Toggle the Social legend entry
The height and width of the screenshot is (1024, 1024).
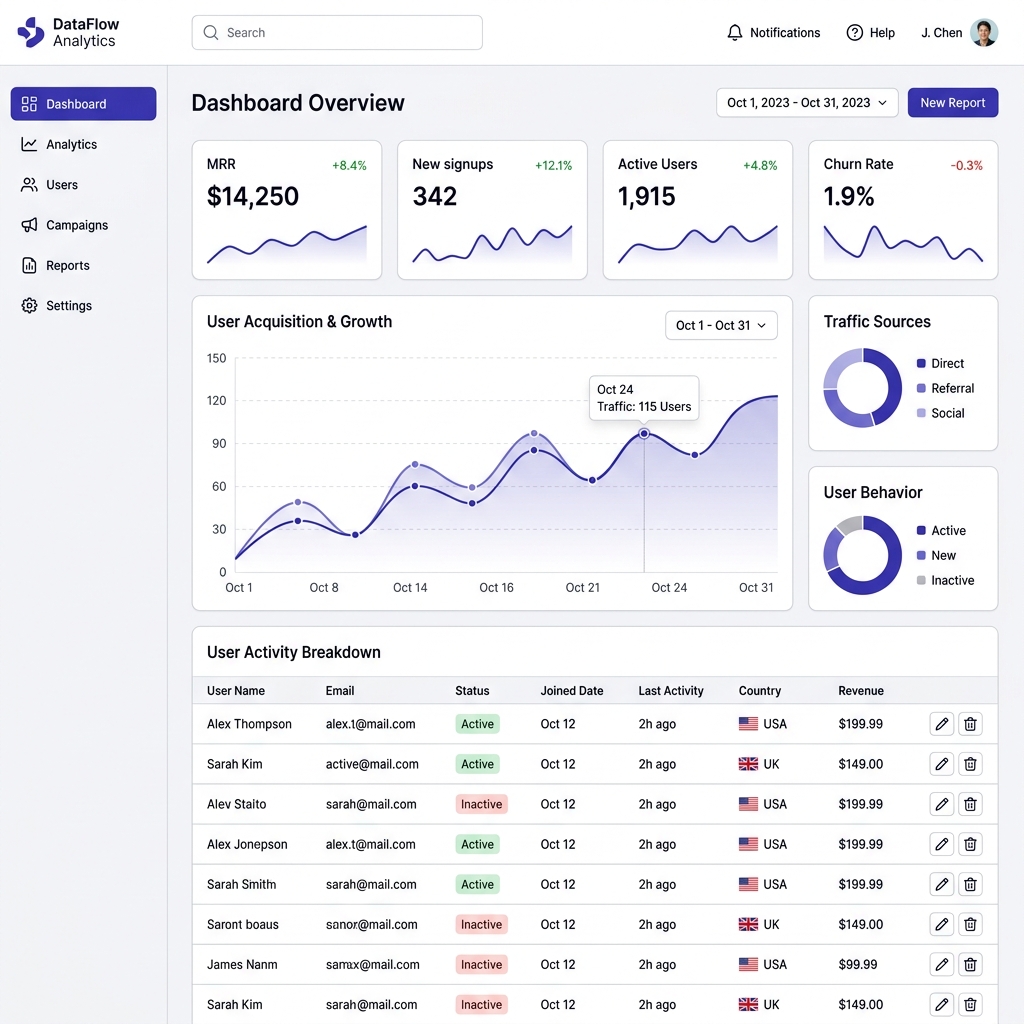point(940,413)
